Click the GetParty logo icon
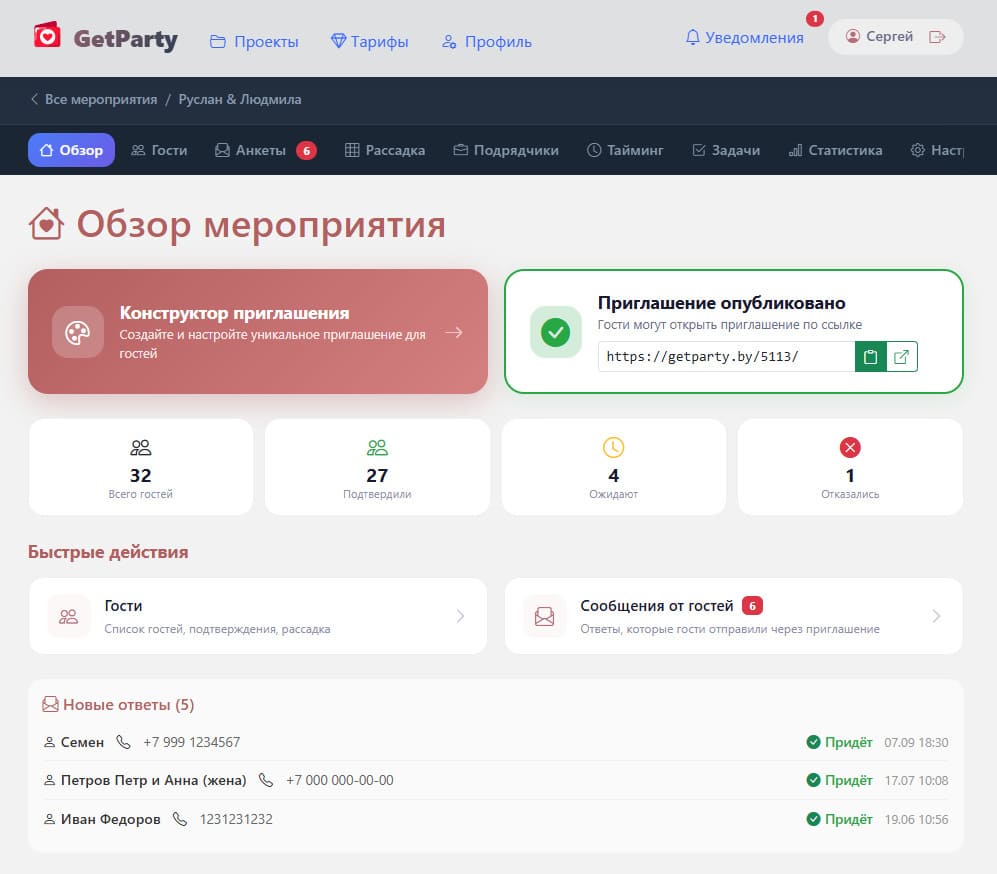 47,35
